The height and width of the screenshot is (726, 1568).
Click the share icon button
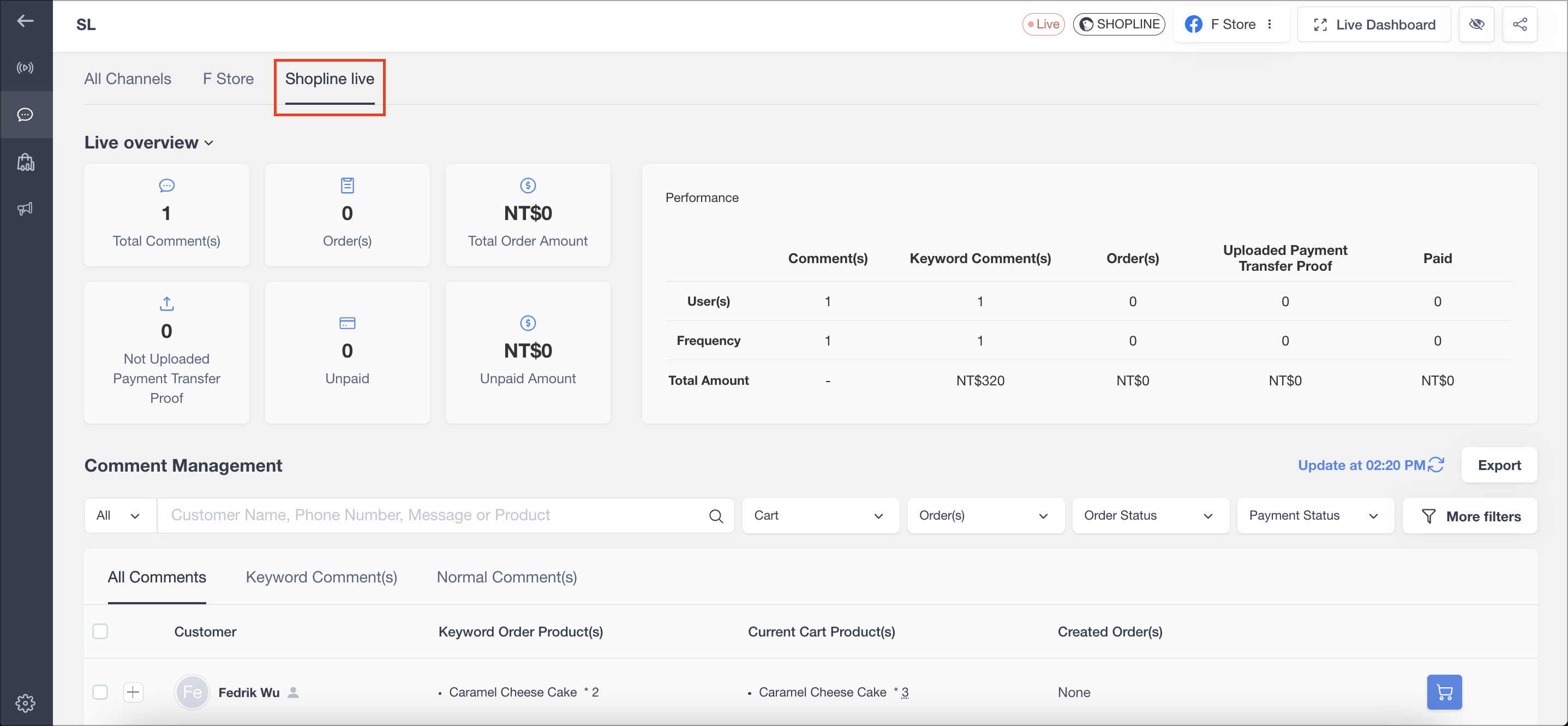(1519, 25)
